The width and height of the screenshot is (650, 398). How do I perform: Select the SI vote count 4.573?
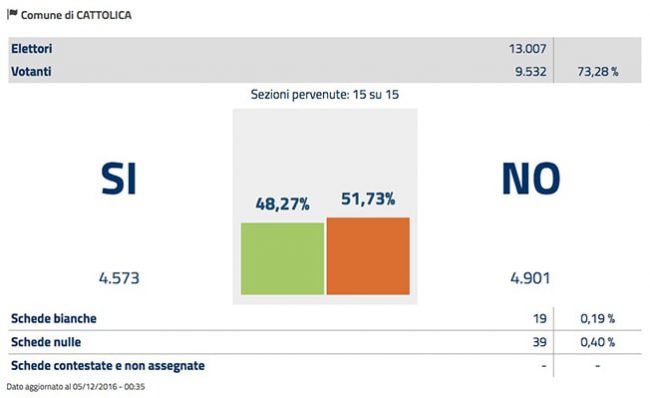[x=119, y=278]
